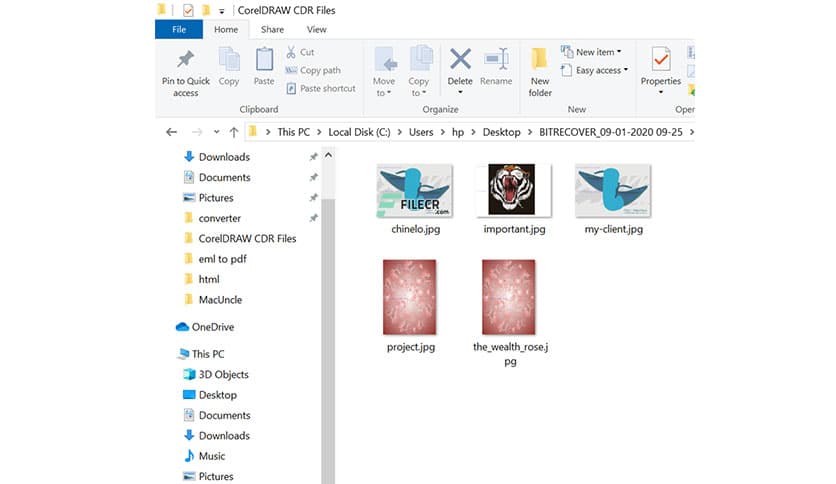Open recent locations dropdown arrow

click(x=216, y=132)
